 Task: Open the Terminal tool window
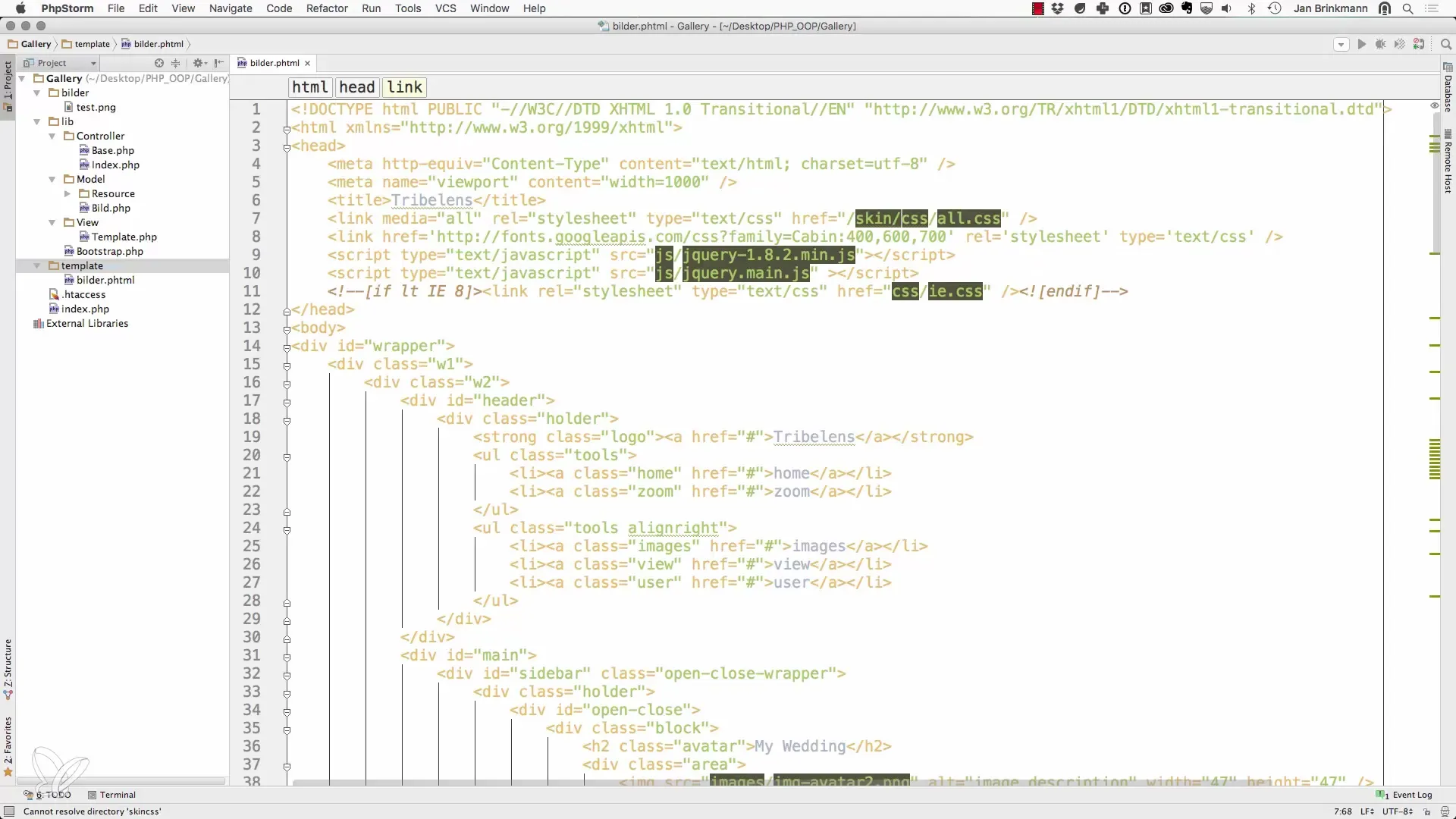[111, 795]
